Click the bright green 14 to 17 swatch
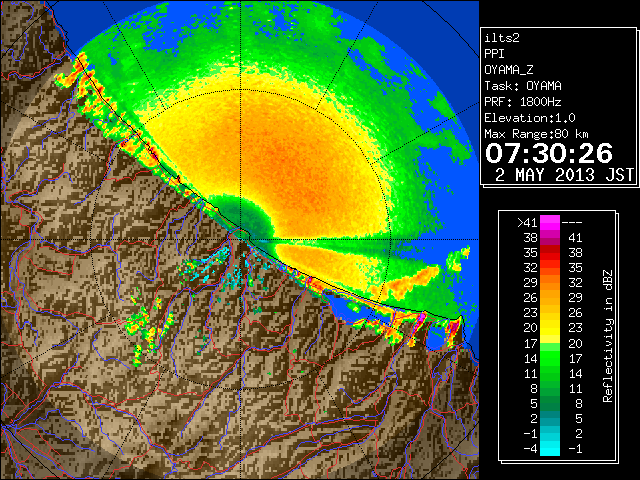The width and height of the screenshot is (640, 480). point(550,358)
